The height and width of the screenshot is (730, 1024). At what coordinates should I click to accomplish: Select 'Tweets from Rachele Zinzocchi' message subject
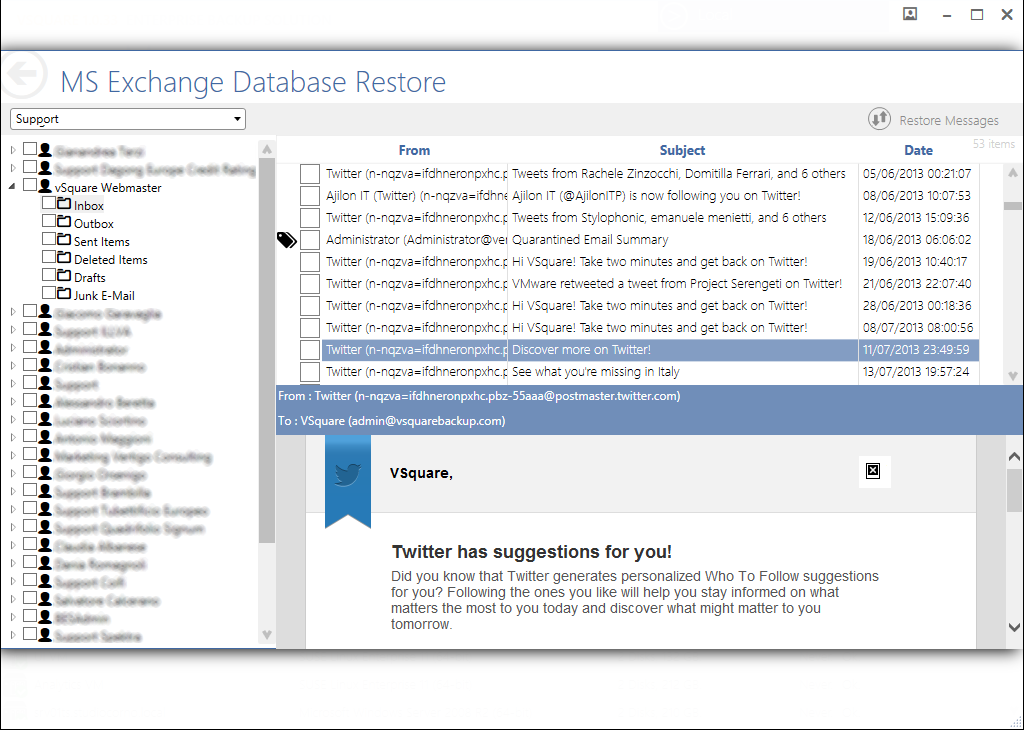tap(679, 174)
